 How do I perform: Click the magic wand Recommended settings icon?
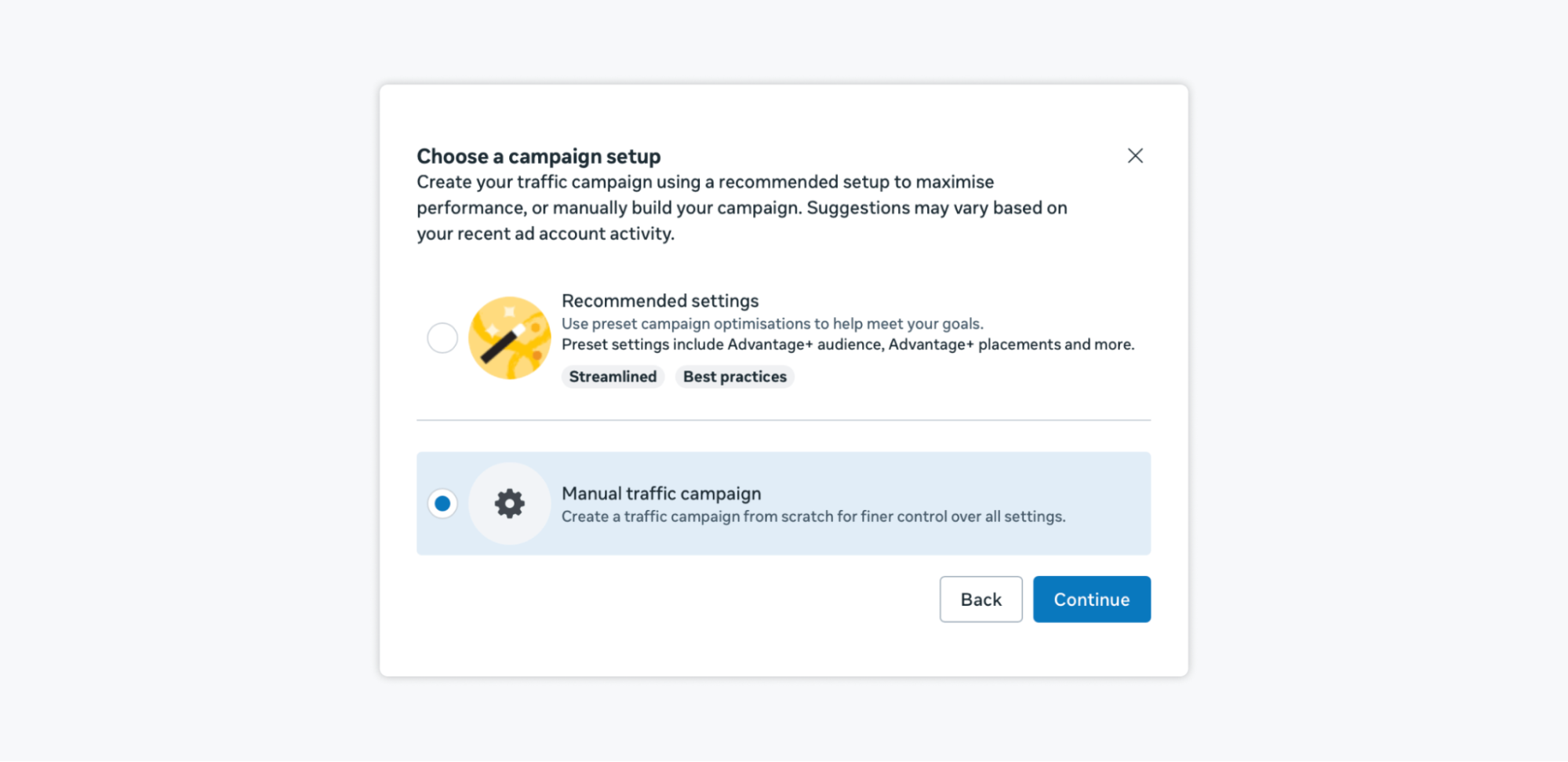(509, 338)
